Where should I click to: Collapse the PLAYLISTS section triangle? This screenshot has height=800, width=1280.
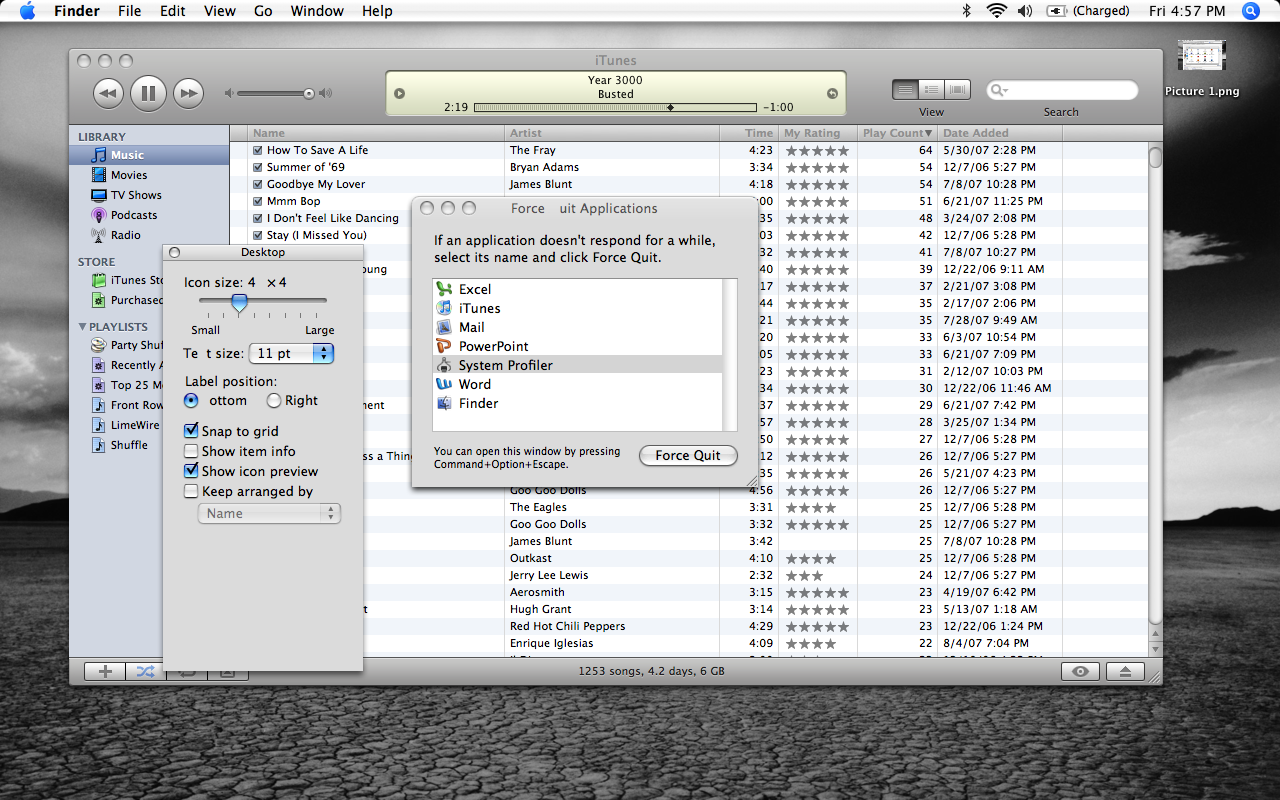82,327
